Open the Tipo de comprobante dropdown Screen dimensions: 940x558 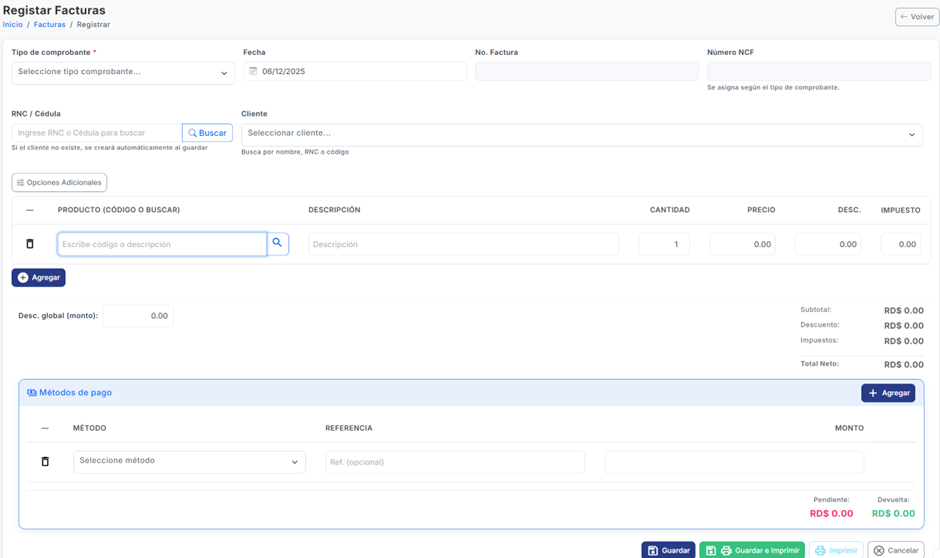[x=123, y=72]
